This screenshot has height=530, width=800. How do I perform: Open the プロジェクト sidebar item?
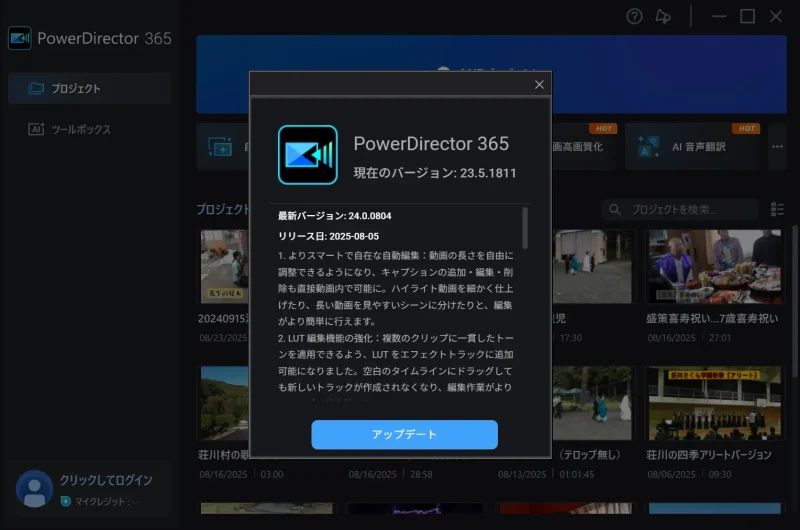(x=89, y=88)
